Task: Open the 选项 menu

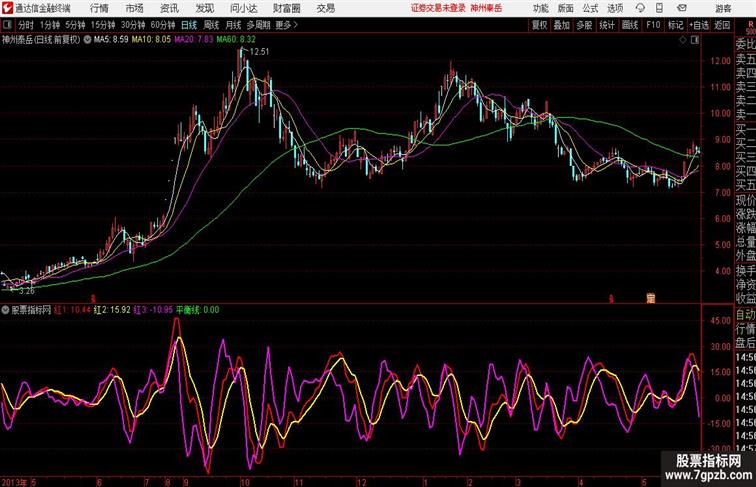Action: [615, 8]
